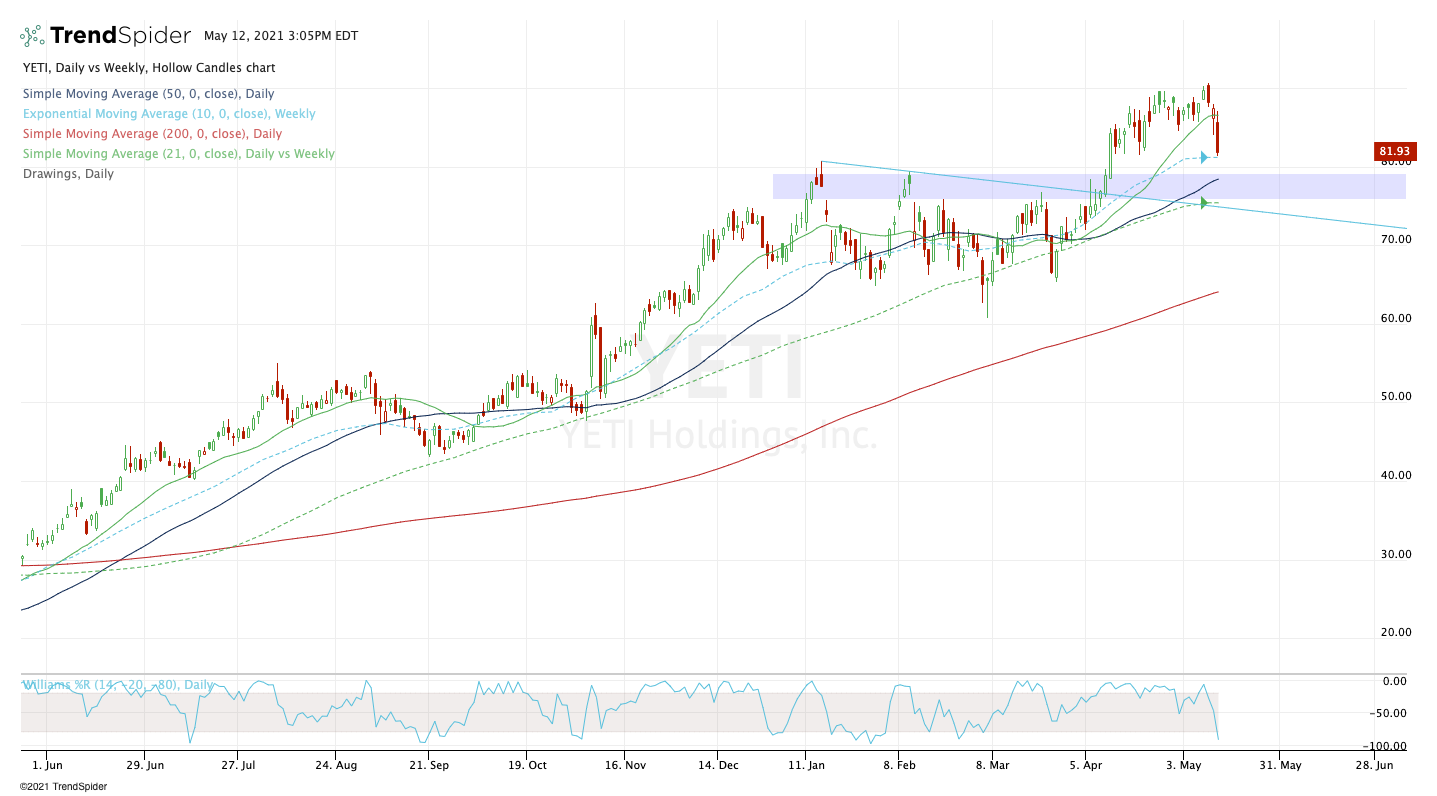Click the 14. Dec date label
The image size is (1437, 796).
[x=717, y=766]
